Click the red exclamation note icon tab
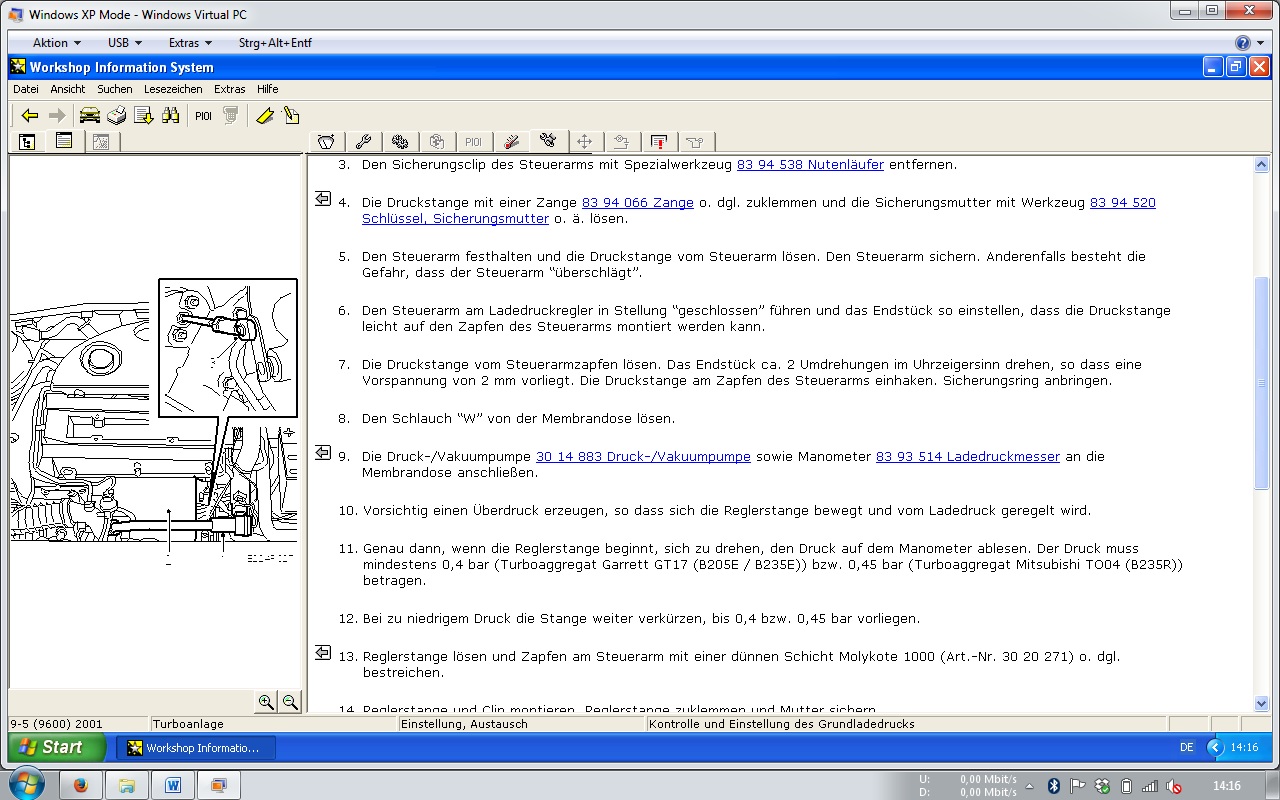Screen dimensions: 1280x800 click(x=659, y=142)
